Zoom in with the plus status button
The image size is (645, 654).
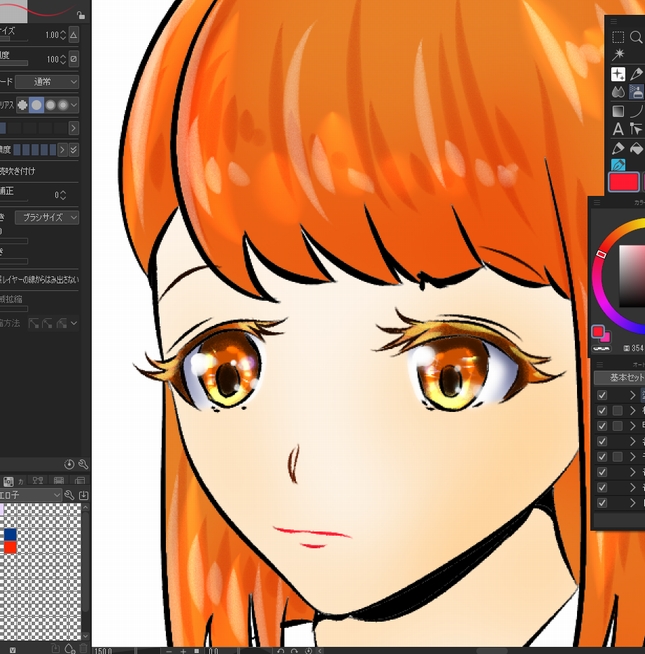(x=183, y=651)
